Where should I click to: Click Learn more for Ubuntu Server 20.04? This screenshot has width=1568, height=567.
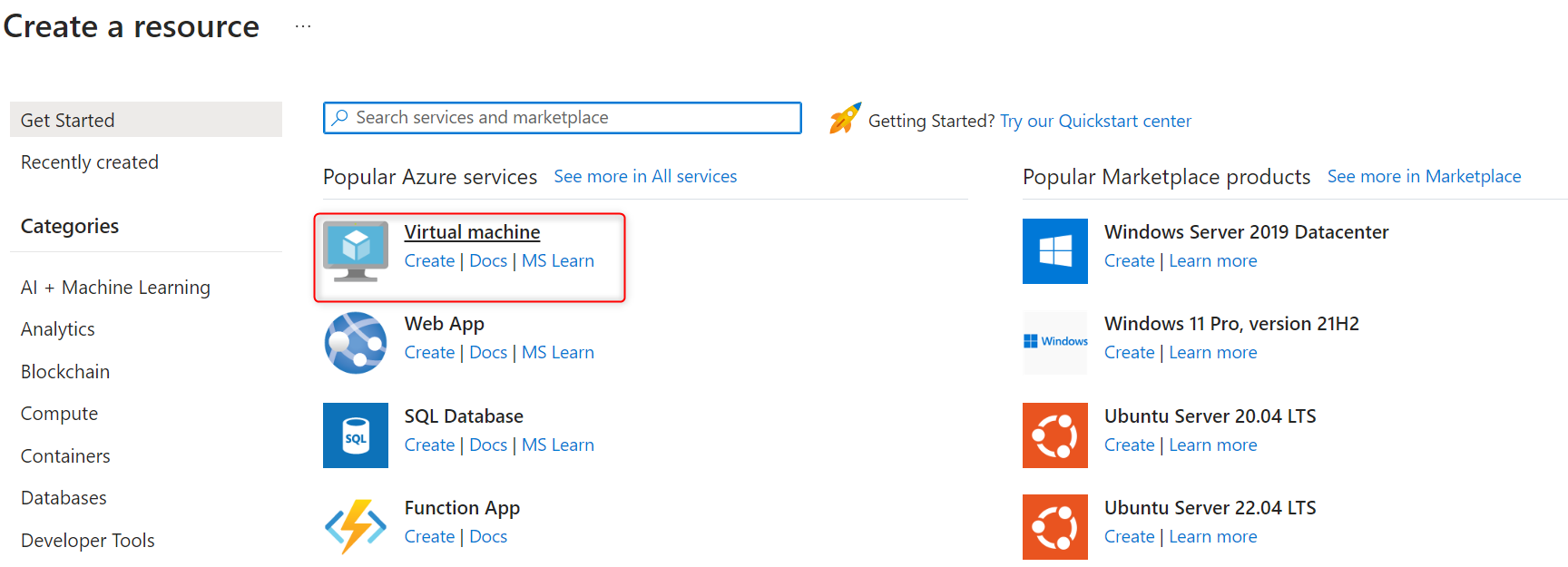(x=1212, y=445)
